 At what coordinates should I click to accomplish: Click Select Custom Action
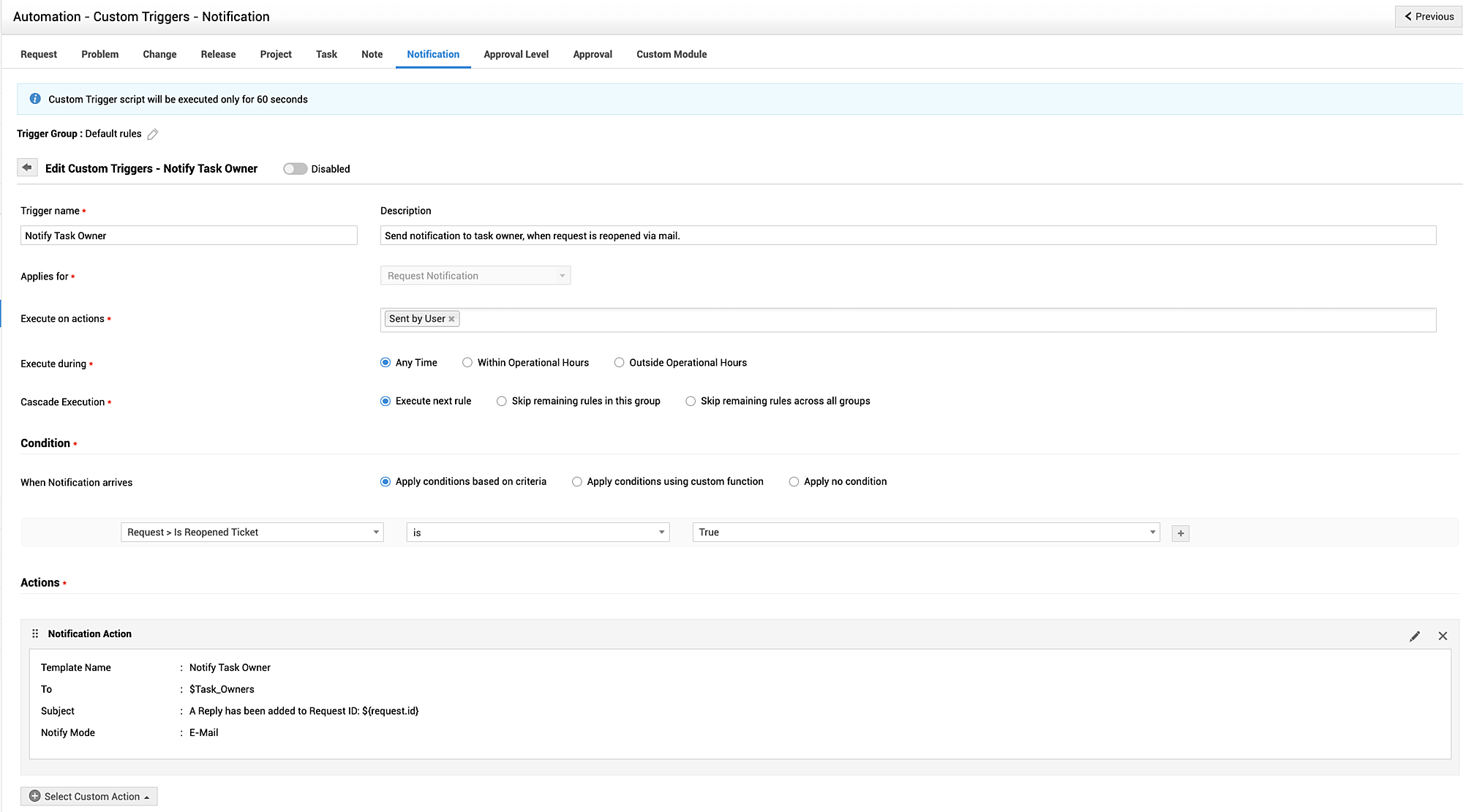91,796
